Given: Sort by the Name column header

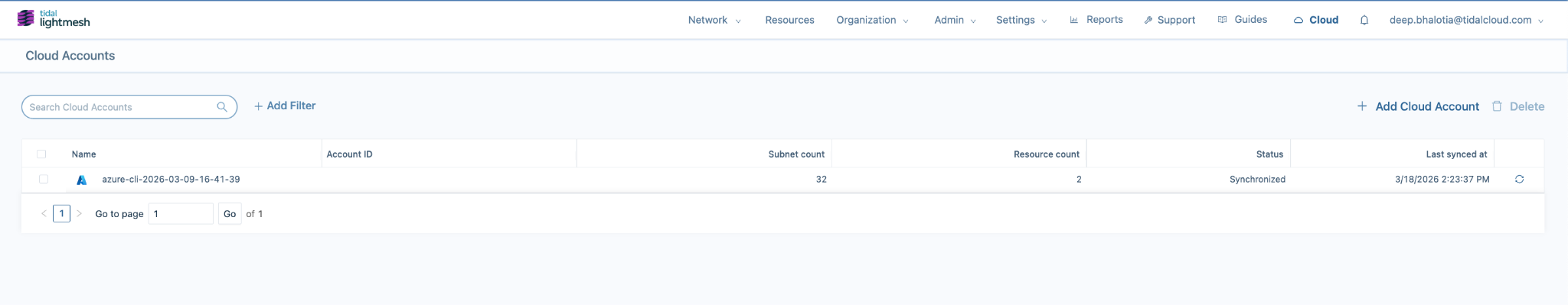Looking at the screenshot, I should click(x=83, y=154).
